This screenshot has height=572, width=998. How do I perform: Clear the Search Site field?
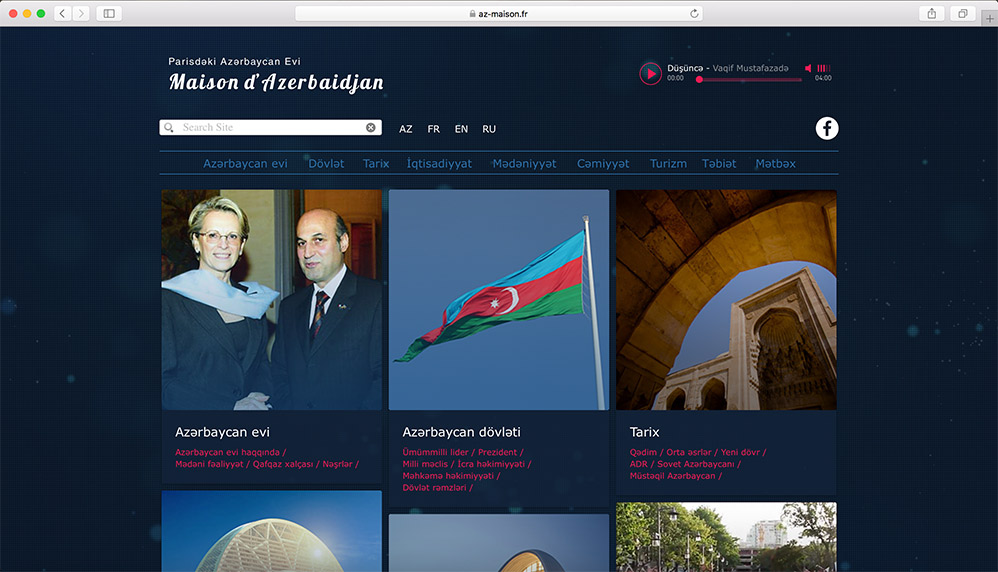coord(370,128)
